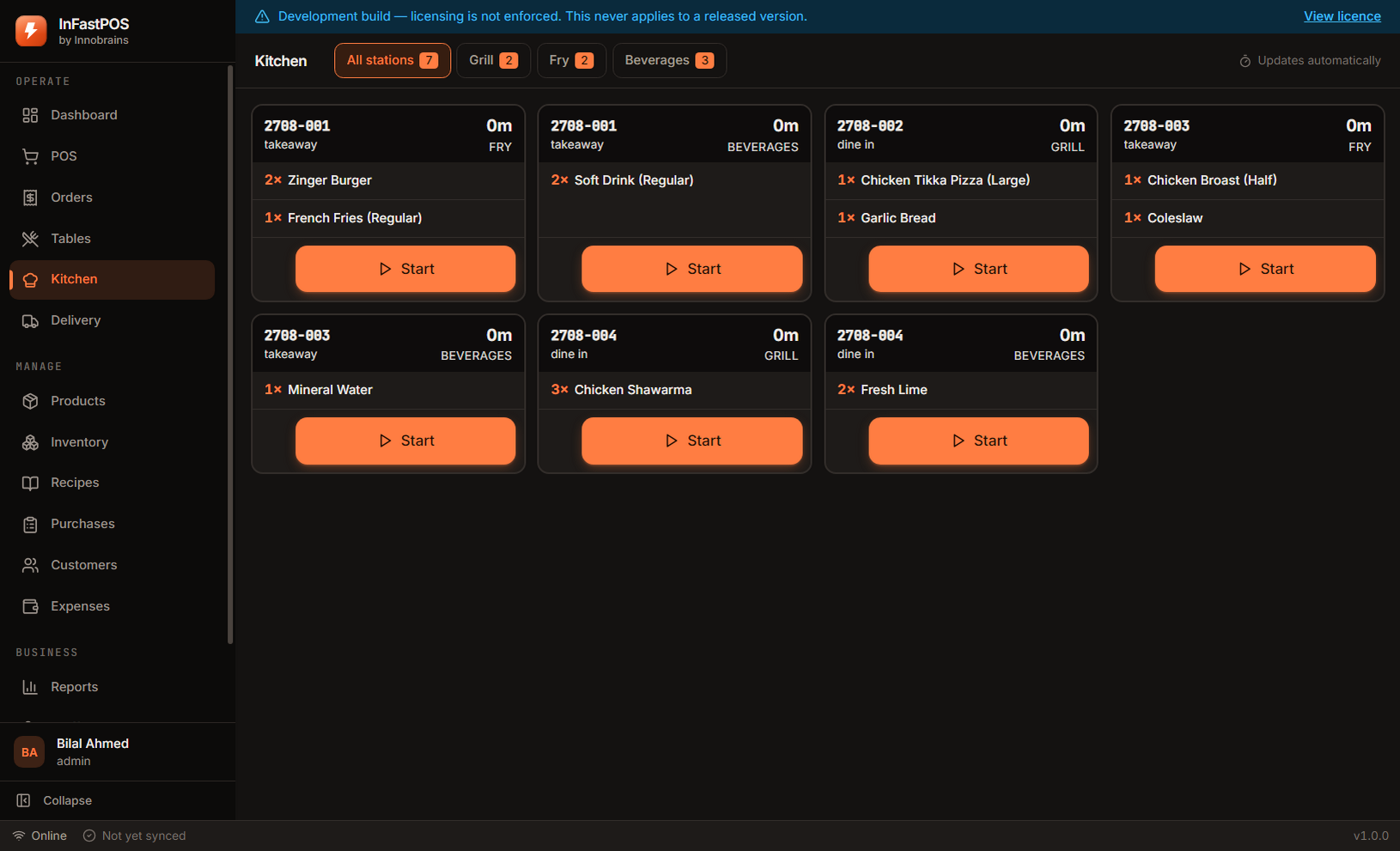The height and width of the screenshot is (851, 1400).
Task: Click the Online wifi status icon
Action: tap(19, 836)
